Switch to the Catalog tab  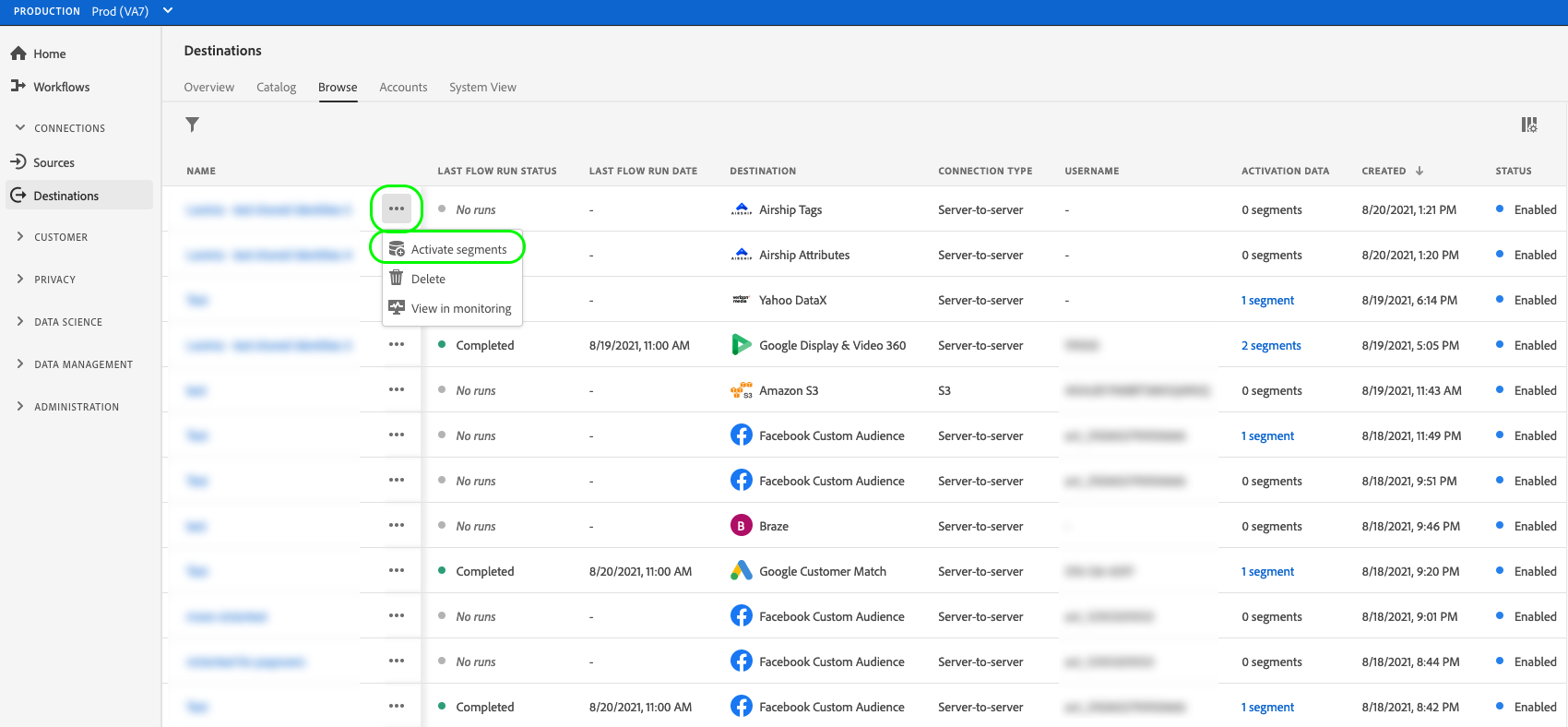(x=277, y=88)
